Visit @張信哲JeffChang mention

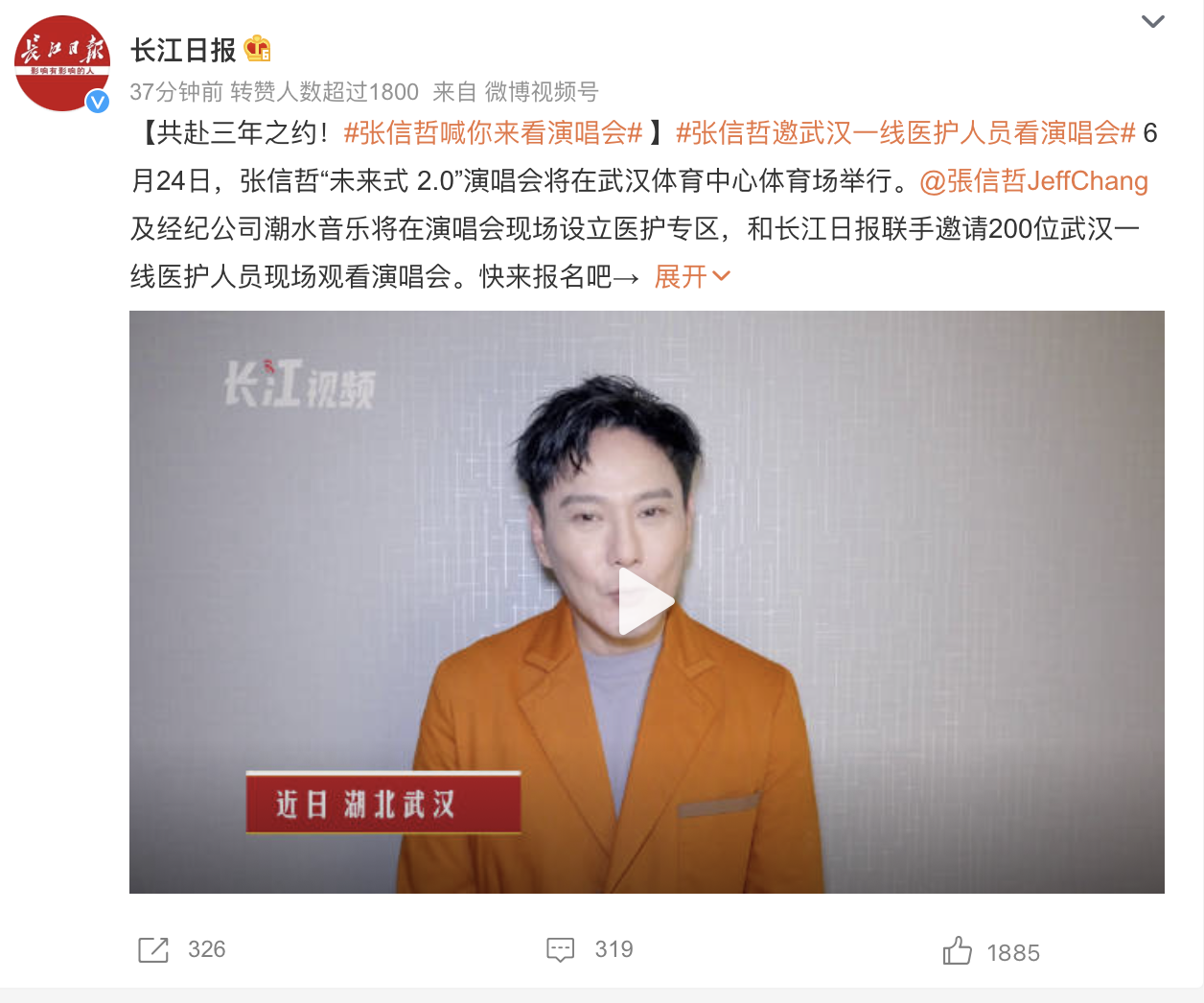(x=1033, y=180)
